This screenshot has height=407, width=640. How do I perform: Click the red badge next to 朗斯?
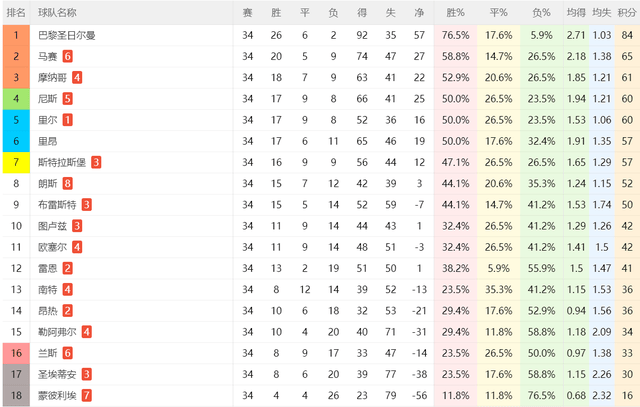pos(68,183)
